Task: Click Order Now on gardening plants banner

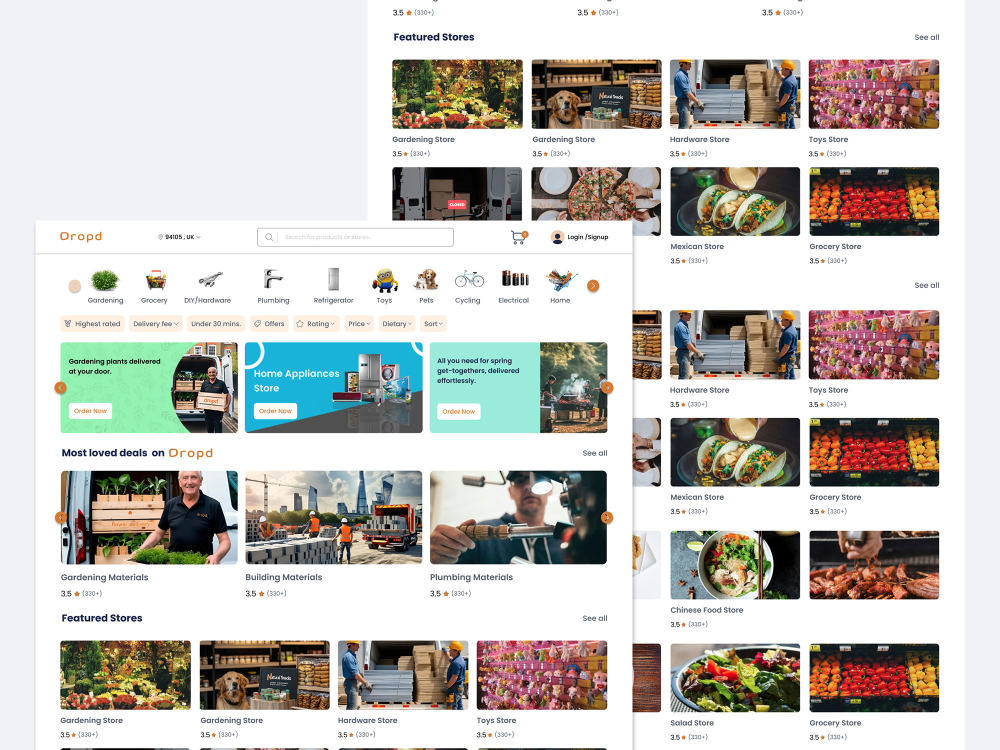Action: (x=91, y=411)
